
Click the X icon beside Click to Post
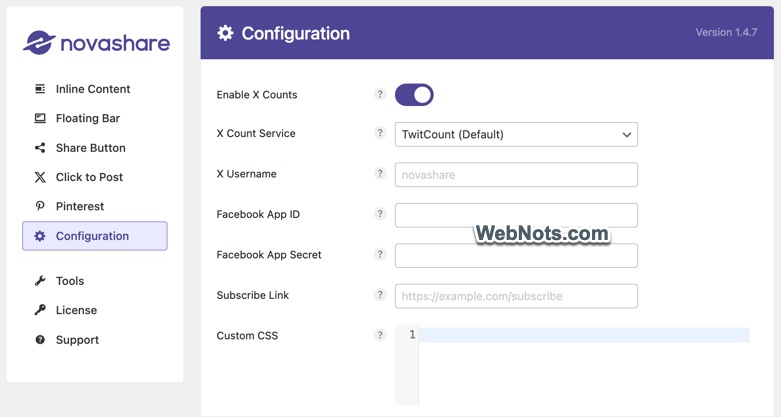40,177
